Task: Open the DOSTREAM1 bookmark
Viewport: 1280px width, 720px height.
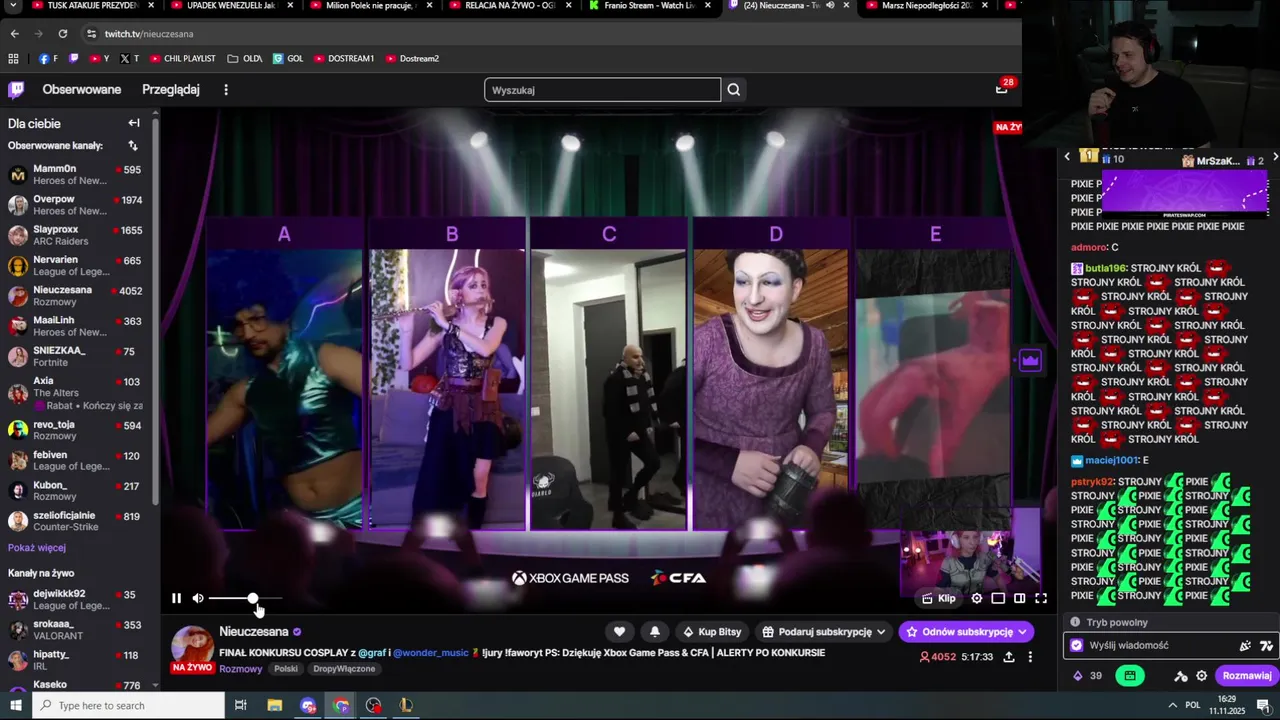Action: tap(344, 59)
